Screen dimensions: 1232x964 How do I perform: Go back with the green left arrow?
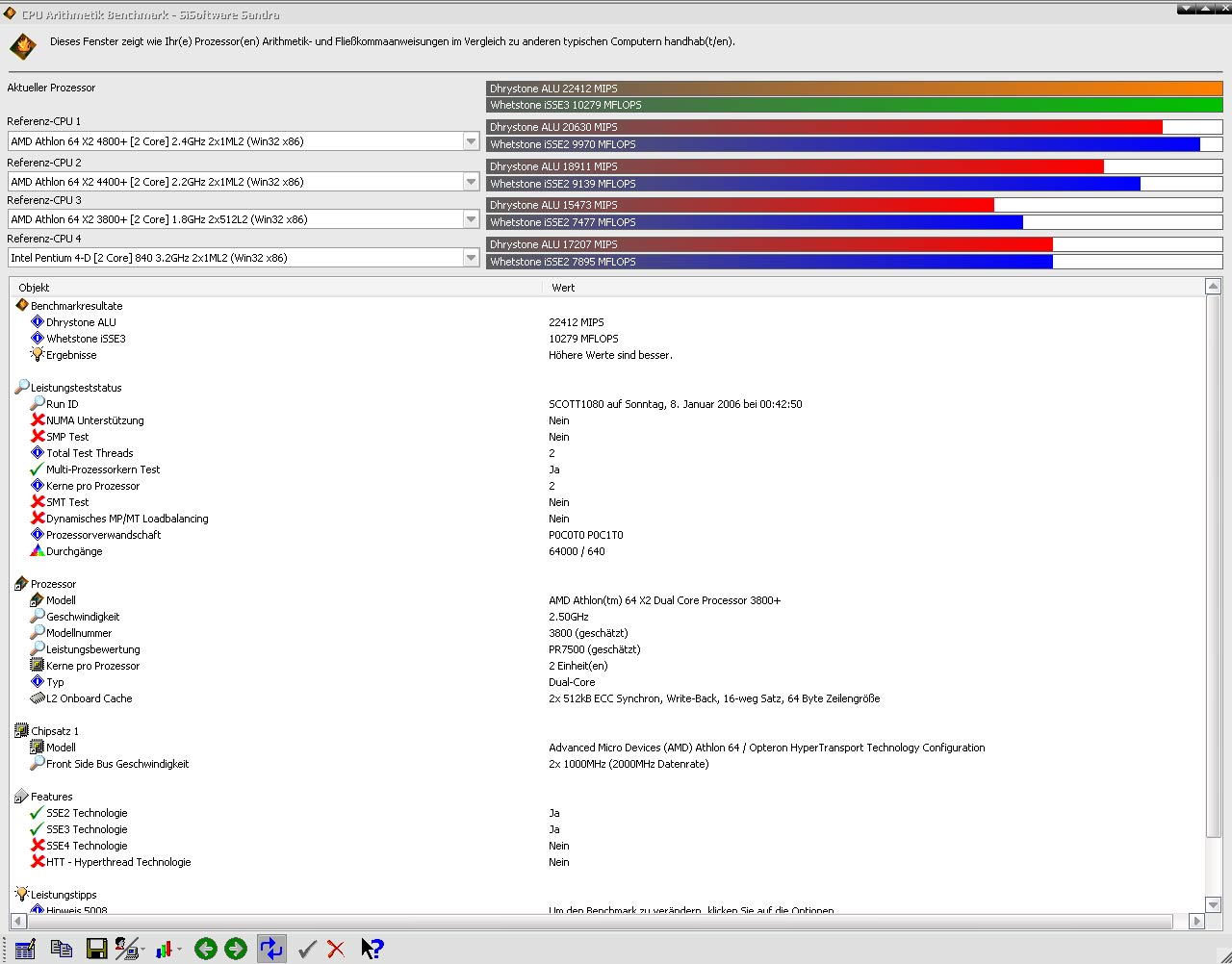(205, 949)
